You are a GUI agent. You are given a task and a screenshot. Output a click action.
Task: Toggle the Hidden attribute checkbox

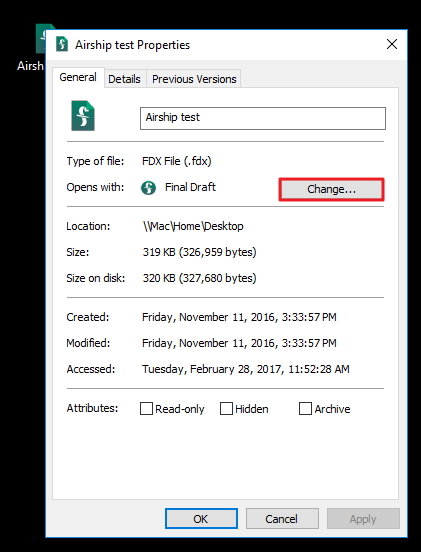pos(226,409)
